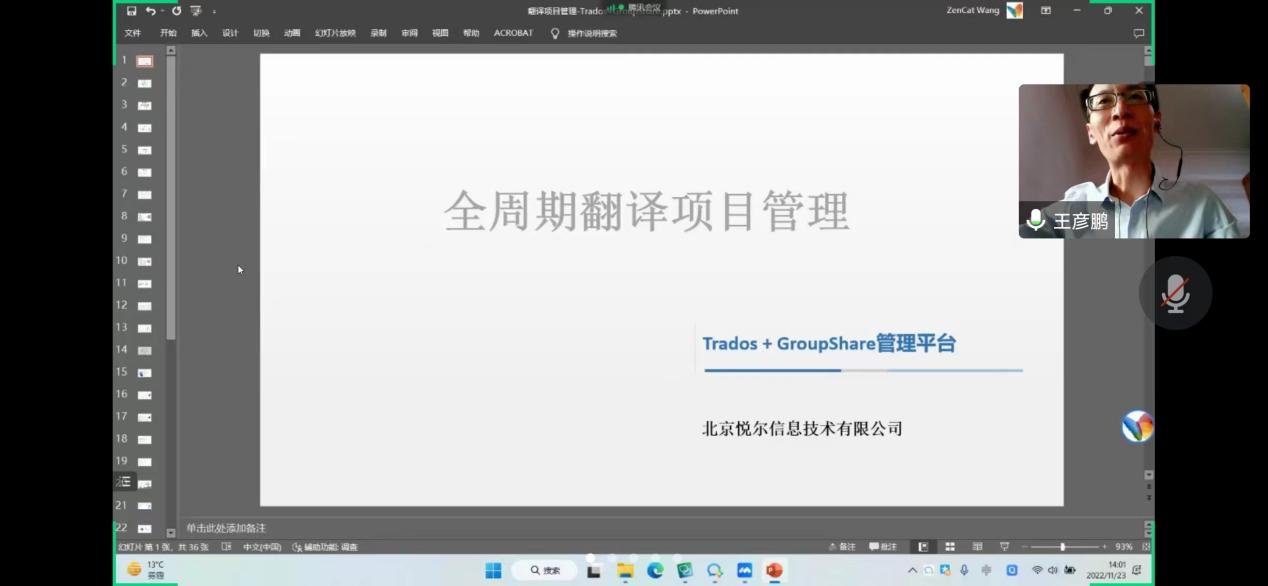Open File Explorer from taskbar

pos(625,570)
